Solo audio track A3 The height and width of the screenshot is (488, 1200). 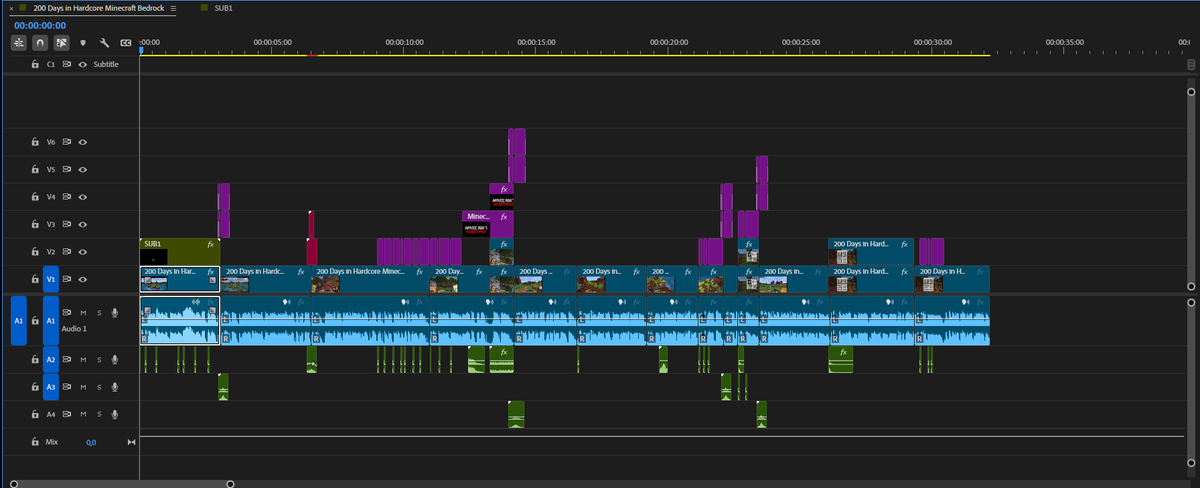coord(99,386)
